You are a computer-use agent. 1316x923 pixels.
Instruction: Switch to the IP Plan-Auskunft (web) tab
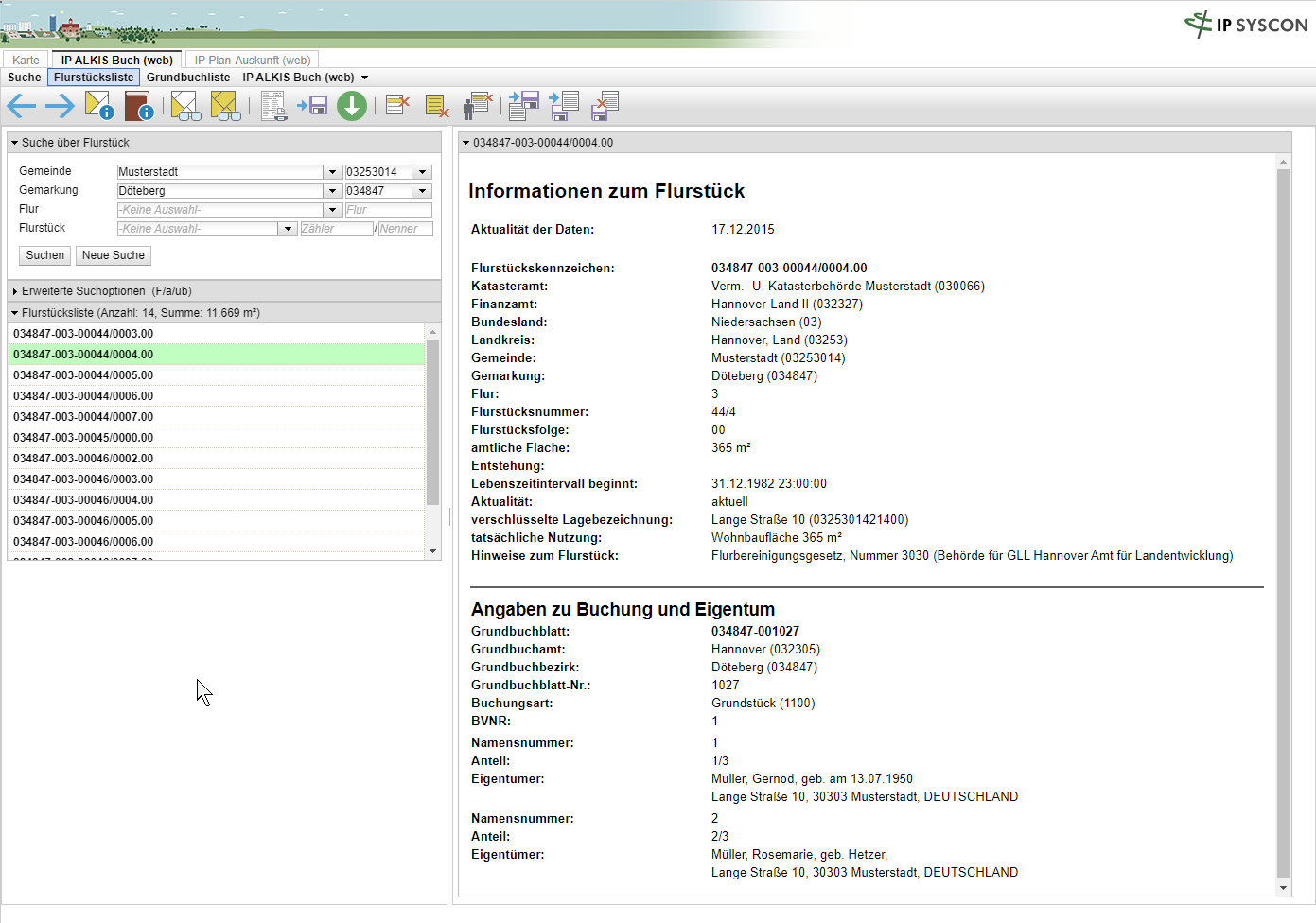253,60
